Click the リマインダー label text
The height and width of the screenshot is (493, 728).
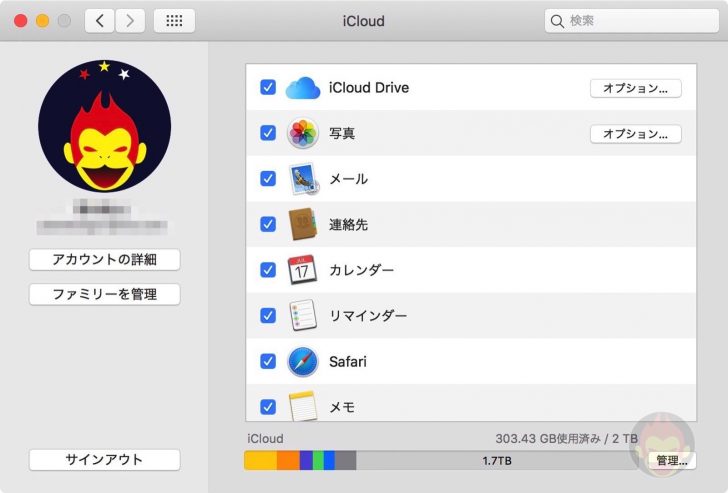pyautogui.click(x=368, y=316)
